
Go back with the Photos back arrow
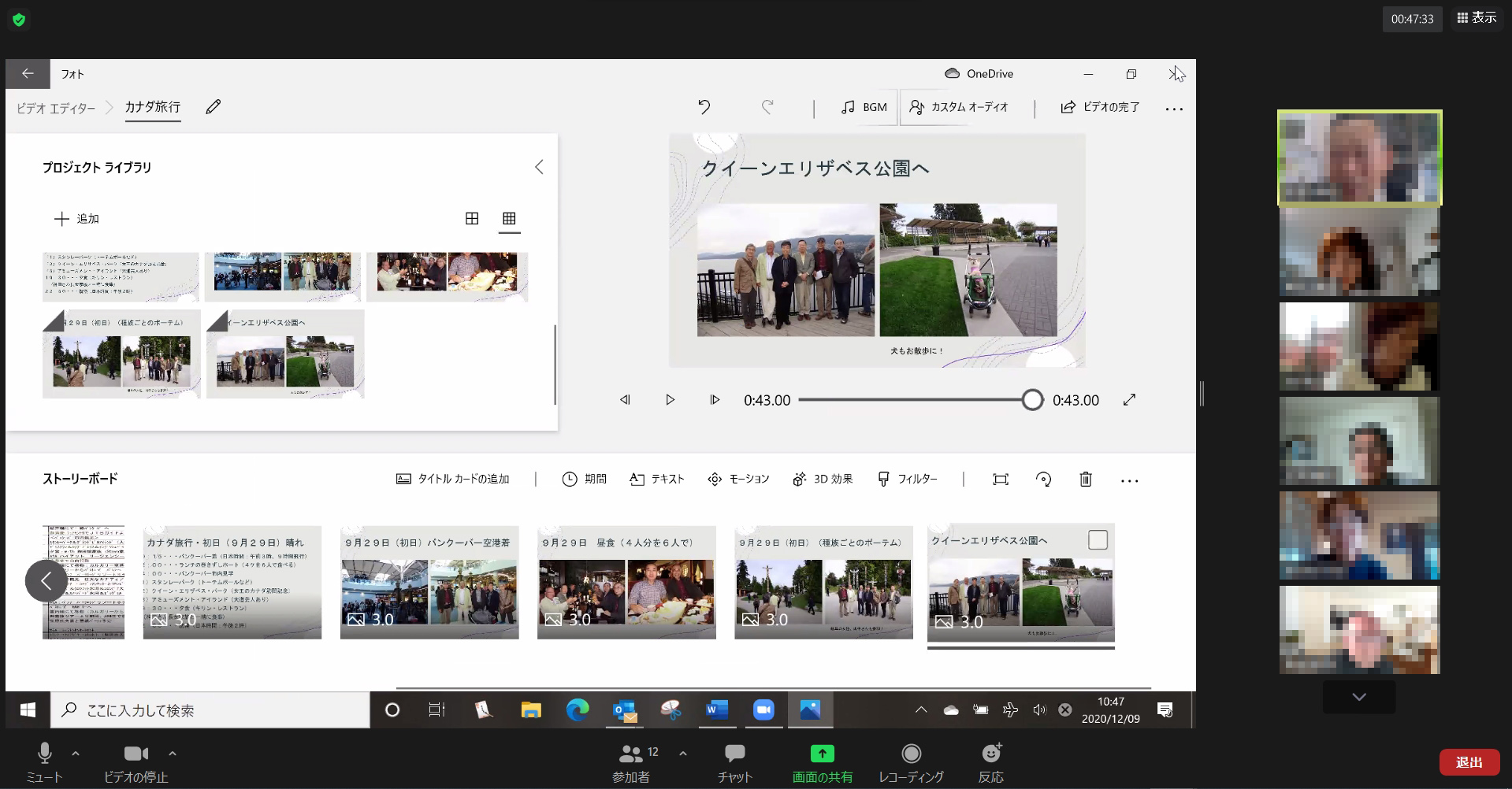tap(28, 73)
